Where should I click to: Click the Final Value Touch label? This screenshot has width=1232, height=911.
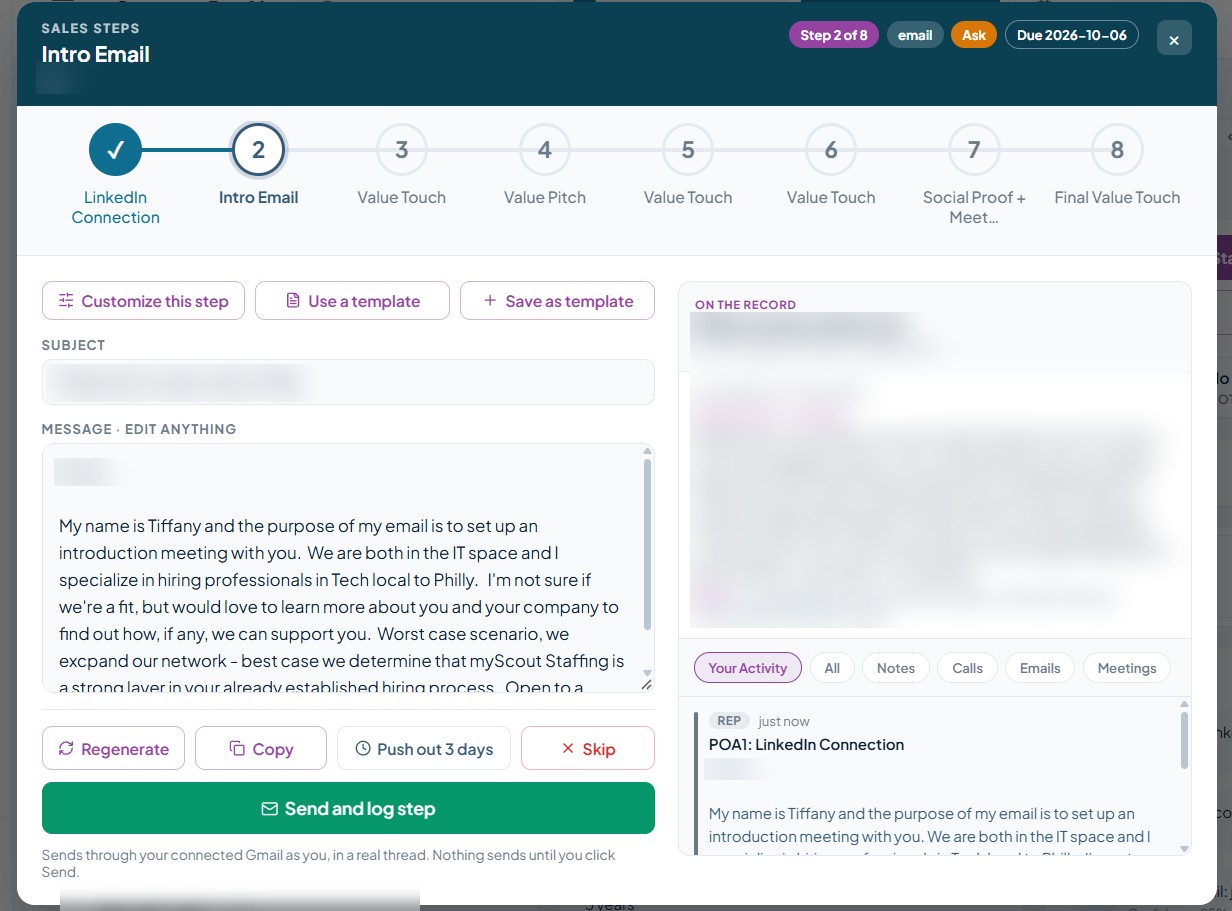tap(1117, 197)
